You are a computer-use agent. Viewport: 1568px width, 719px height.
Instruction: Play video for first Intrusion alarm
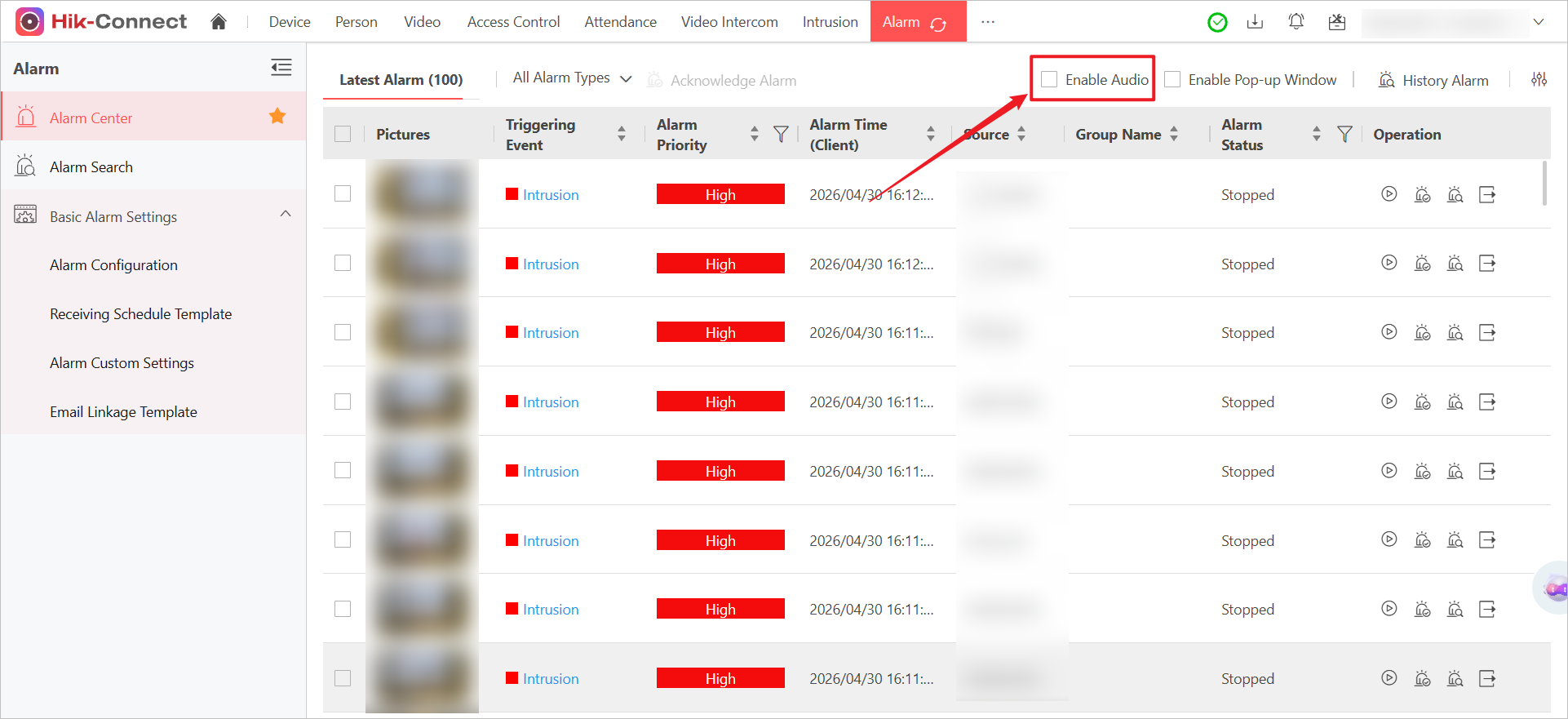click(1389, 194)
